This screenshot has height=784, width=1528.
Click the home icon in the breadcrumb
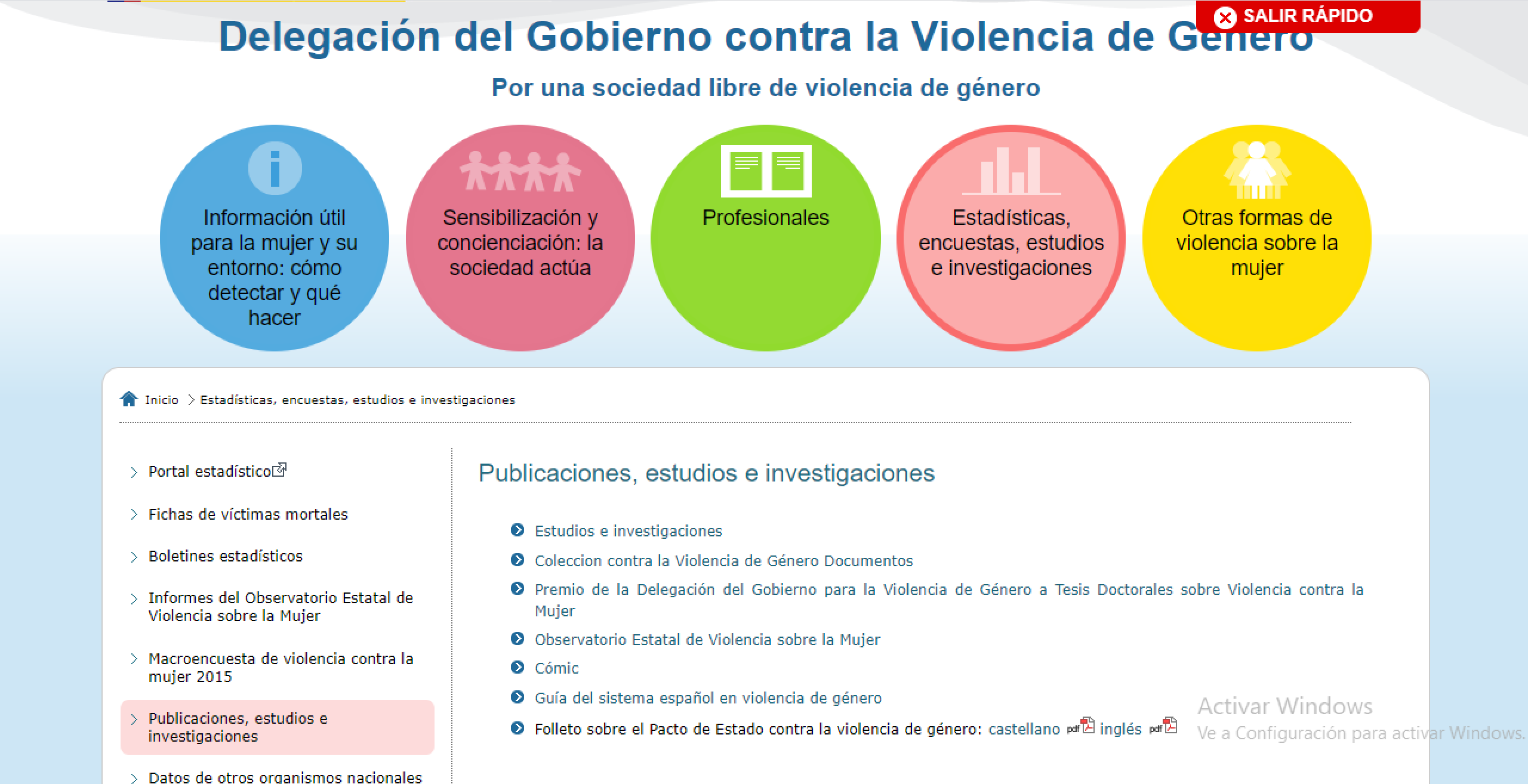(x=128, y=399)
